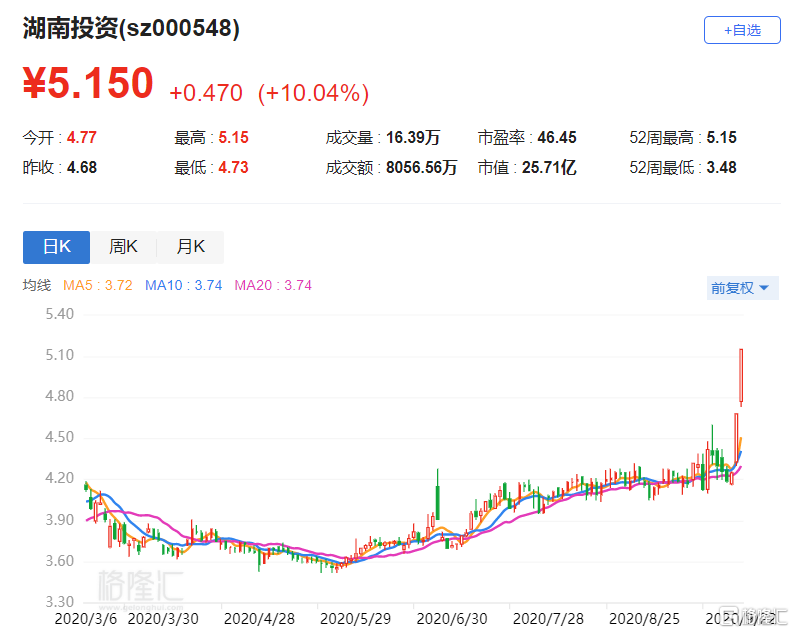Click stock title 湖南投资(sz000548)
The width and height of the screenshot is (794, 633).
coord(131,28)
